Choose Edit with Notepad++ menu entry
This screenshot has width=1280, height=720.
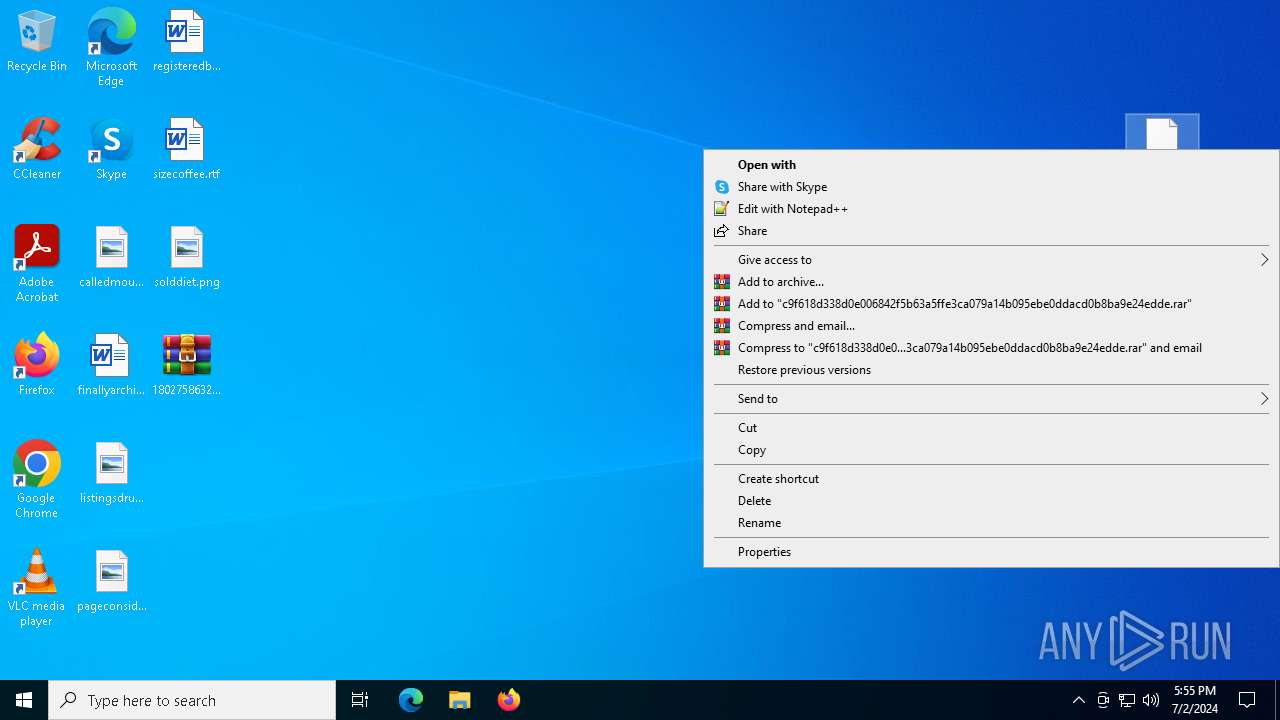(991, 209)
